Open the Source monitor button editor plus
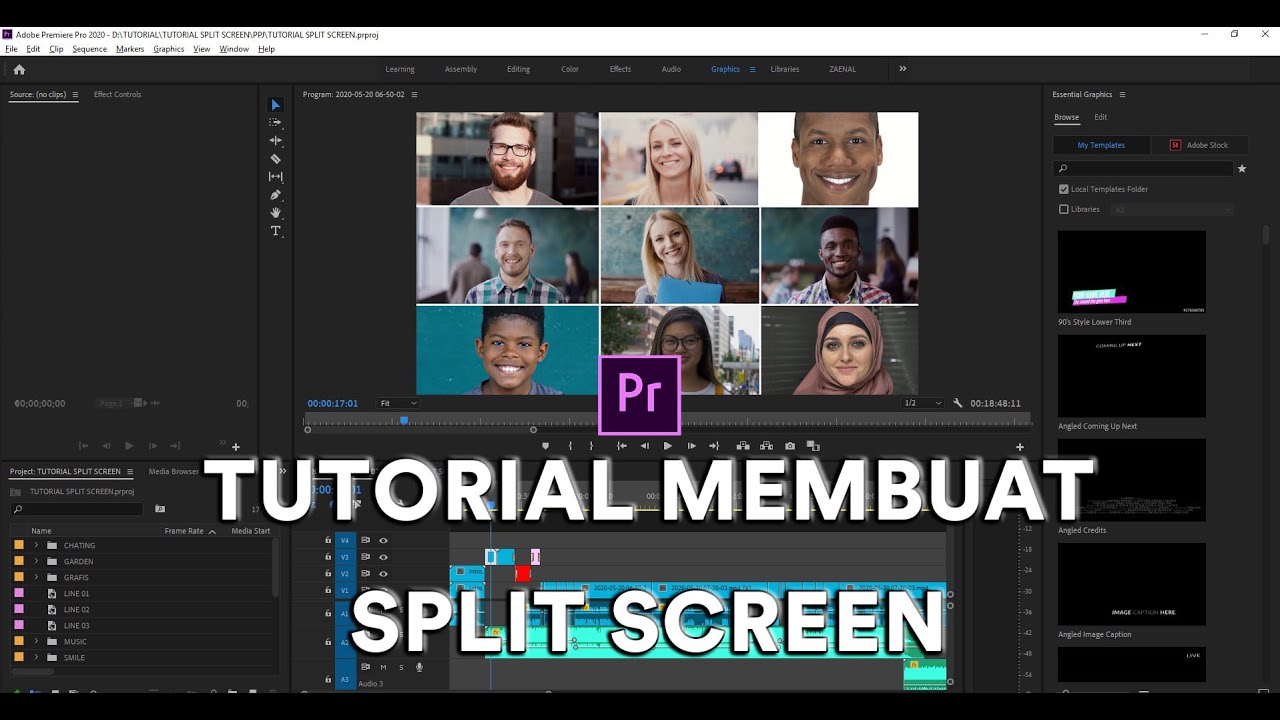This screenshot has width=1280, height=720. (x=236, y=447)
